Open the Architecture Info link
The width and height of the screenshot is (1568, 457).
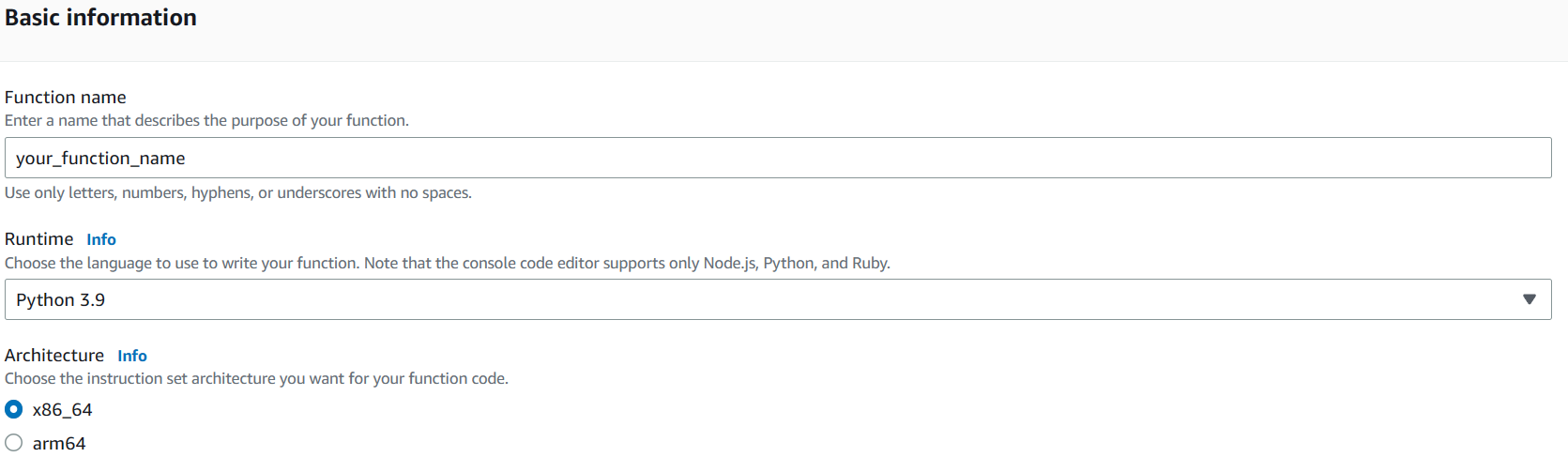tap(132, 356)
